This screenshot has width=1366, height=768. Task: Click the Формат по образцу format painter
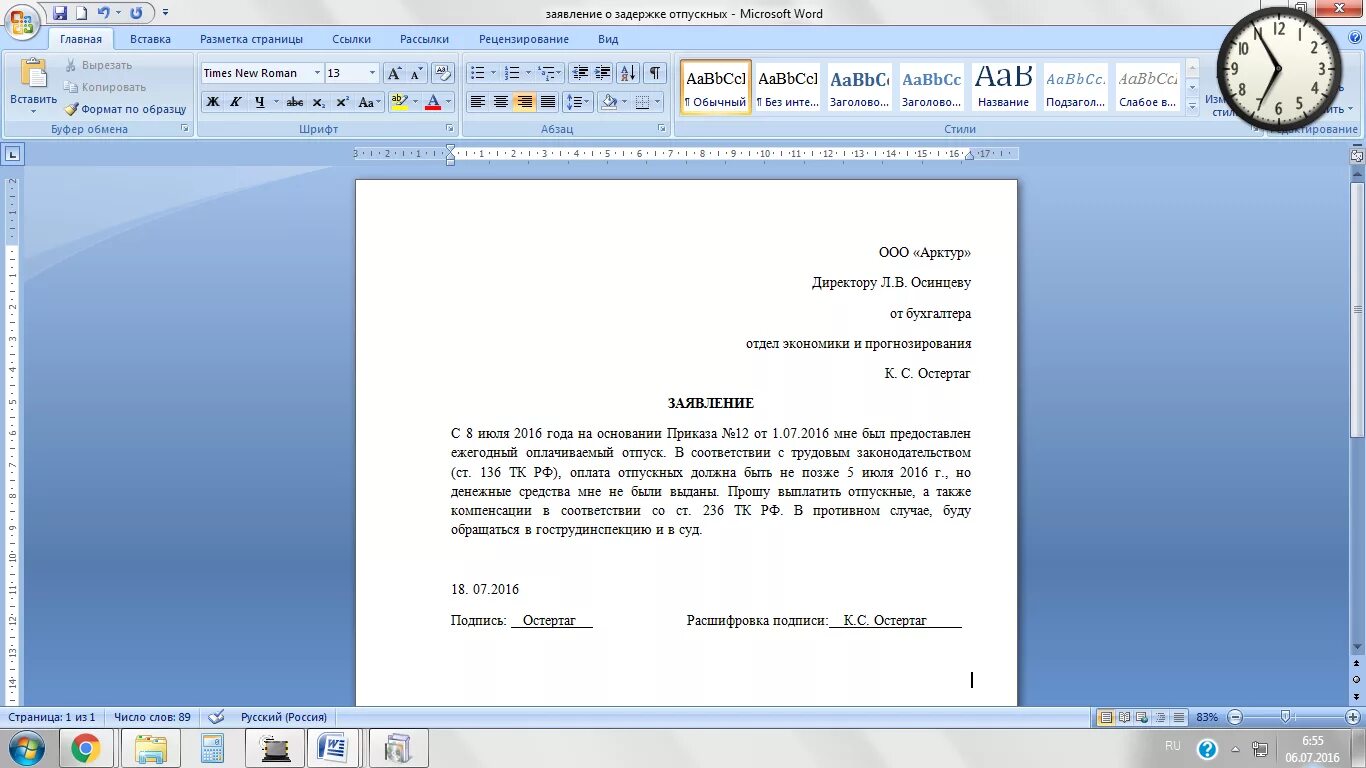126,109
